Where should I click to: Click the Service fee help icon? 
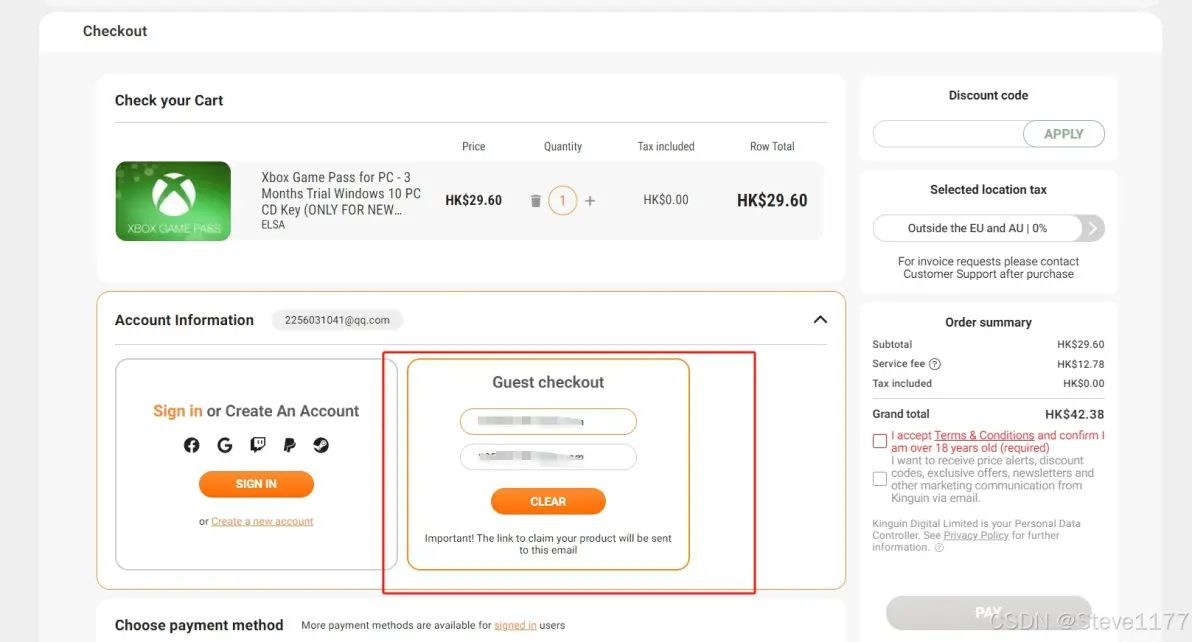tap(935, 364)
